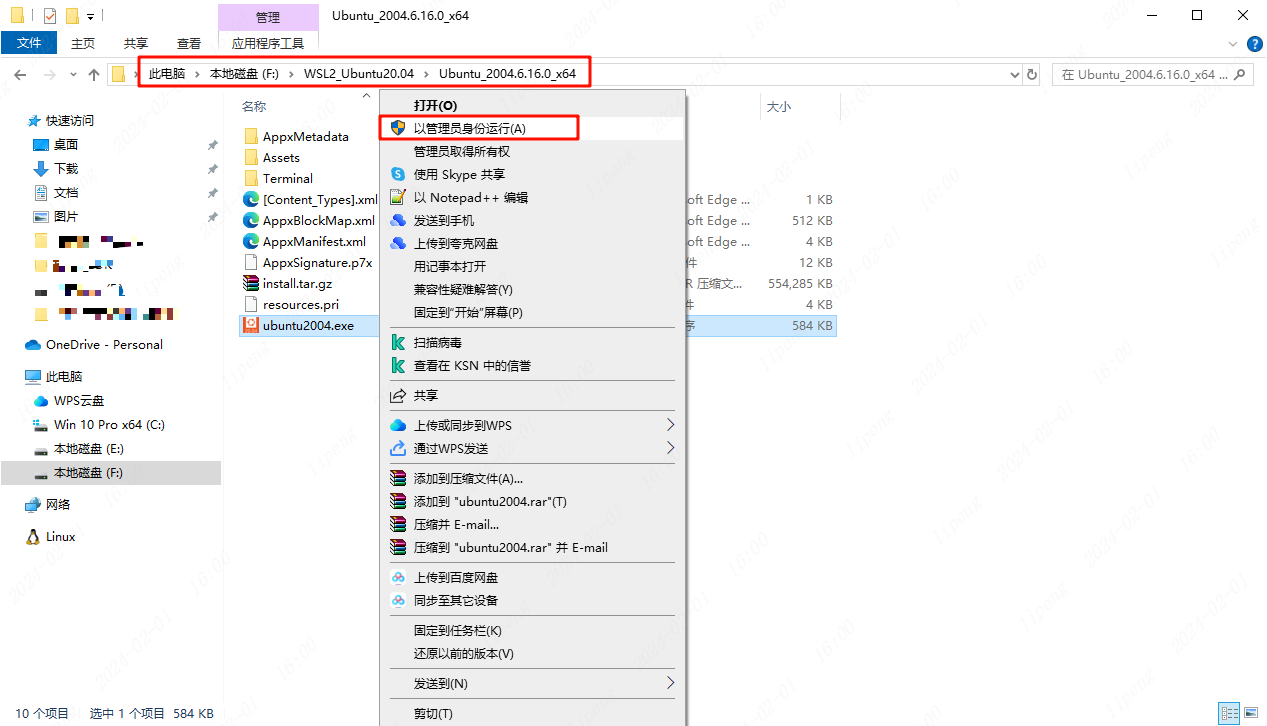Open the address bar history dropdown
This screenshot has width=1267, height=726.
point(1013,74)
